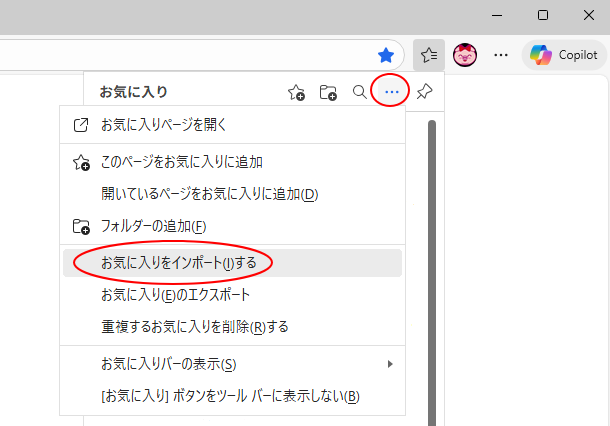Click the blue star in the address bar
Image resolution: width=610 pixels, height=426 pixels.
pos(386,55)
